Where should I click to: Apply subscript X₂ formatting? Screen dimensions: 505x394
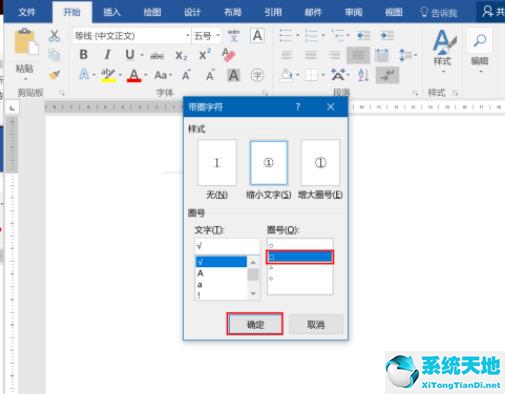(181, 56)
